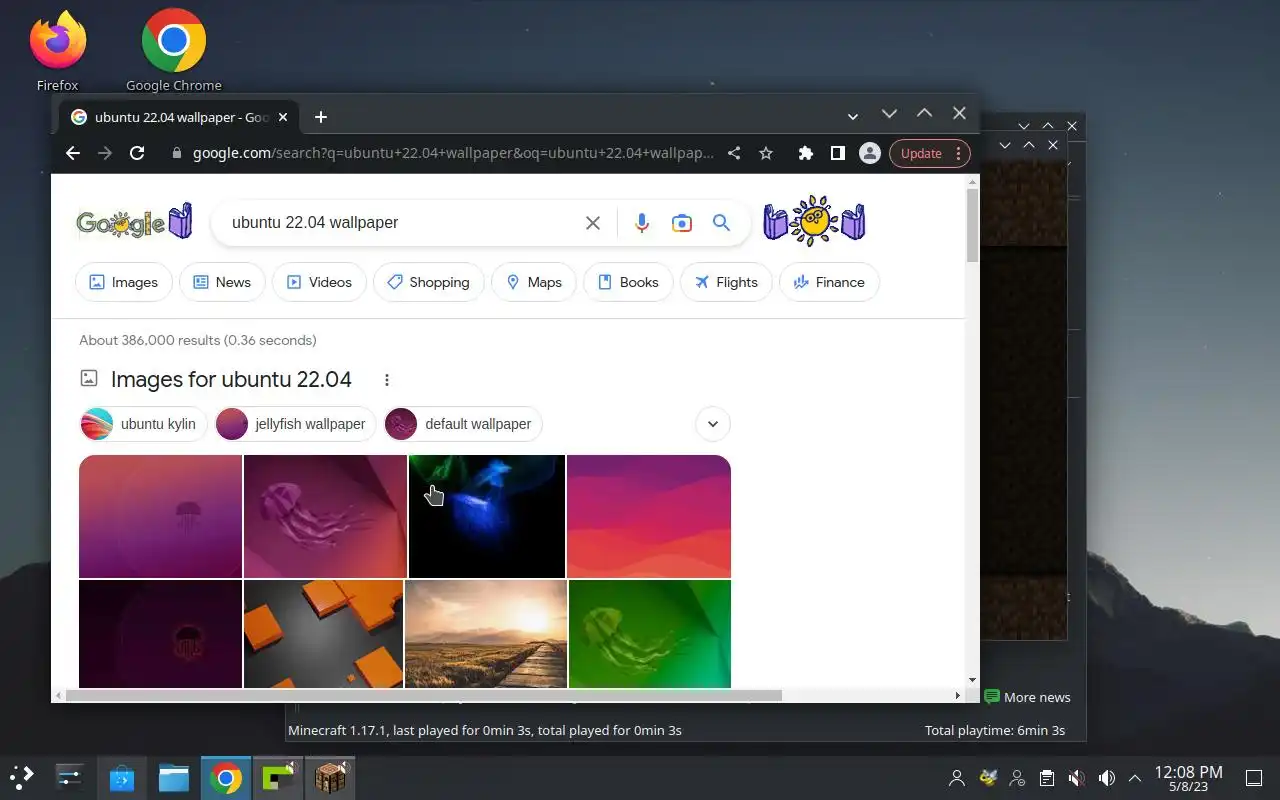Expand more image filter chips
Image resolution: width=1280 pixels, height=800 pixels.
tap(713, 424)
